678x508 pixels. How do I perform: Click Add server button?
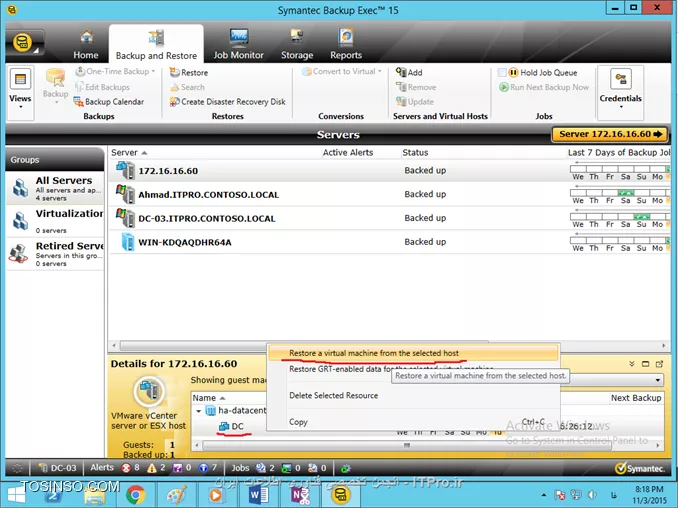(409, 73)
